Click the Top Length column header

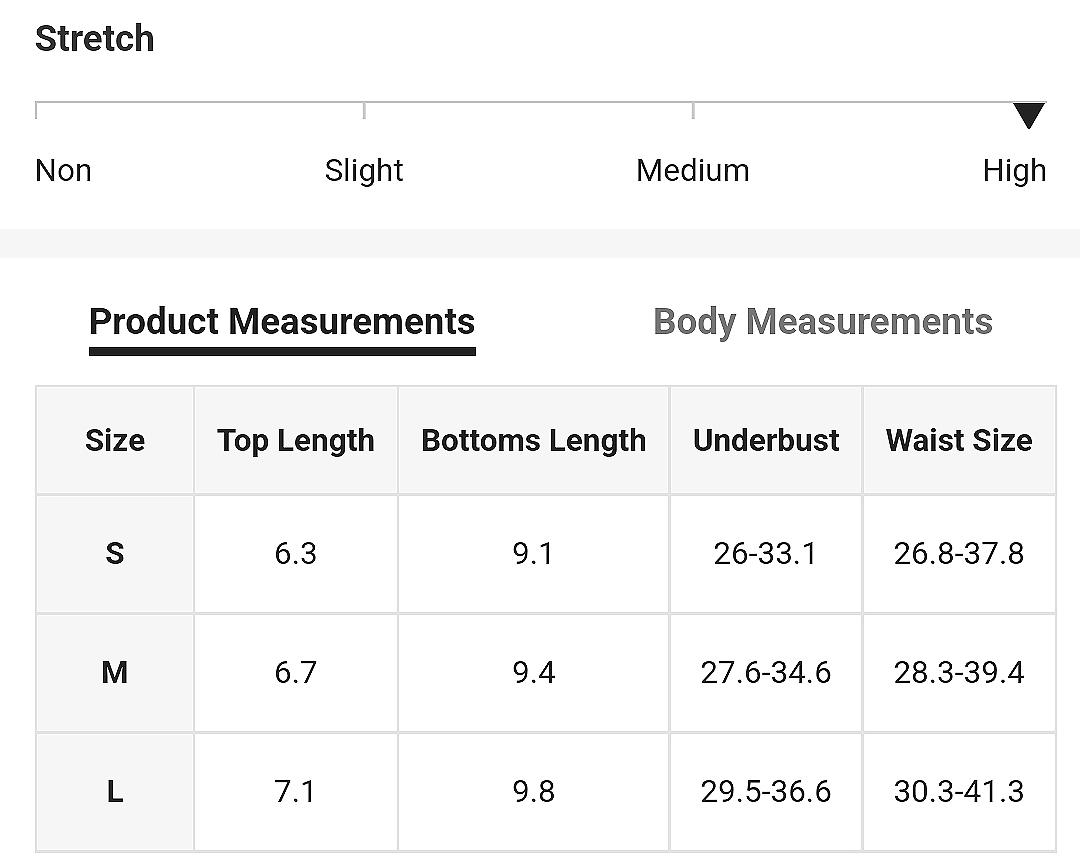click(295, 440)
